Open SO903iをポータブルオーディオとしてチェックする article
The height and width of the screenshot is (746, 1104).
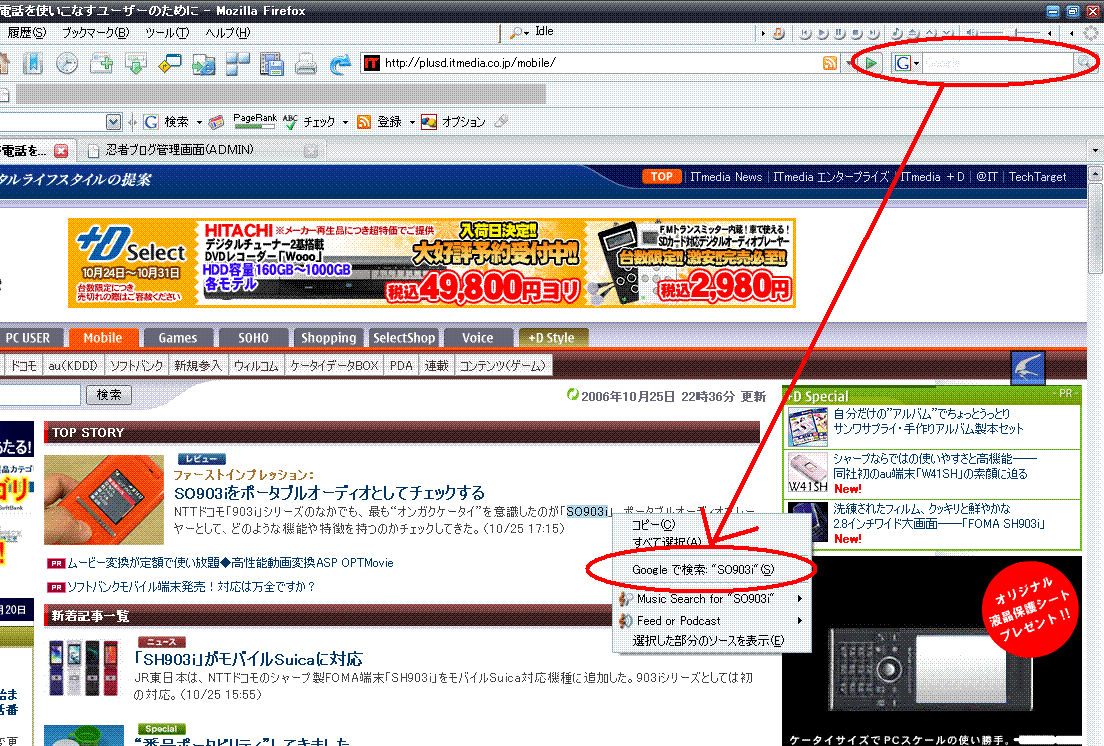(330, 493)
